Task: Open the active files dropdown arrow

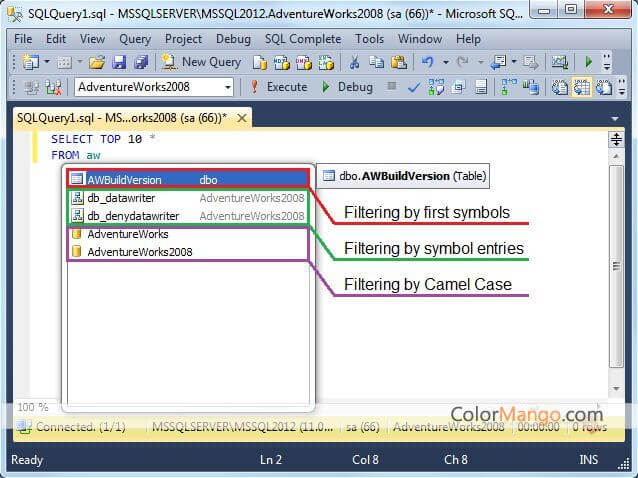Action: click(x=615, y=119)
